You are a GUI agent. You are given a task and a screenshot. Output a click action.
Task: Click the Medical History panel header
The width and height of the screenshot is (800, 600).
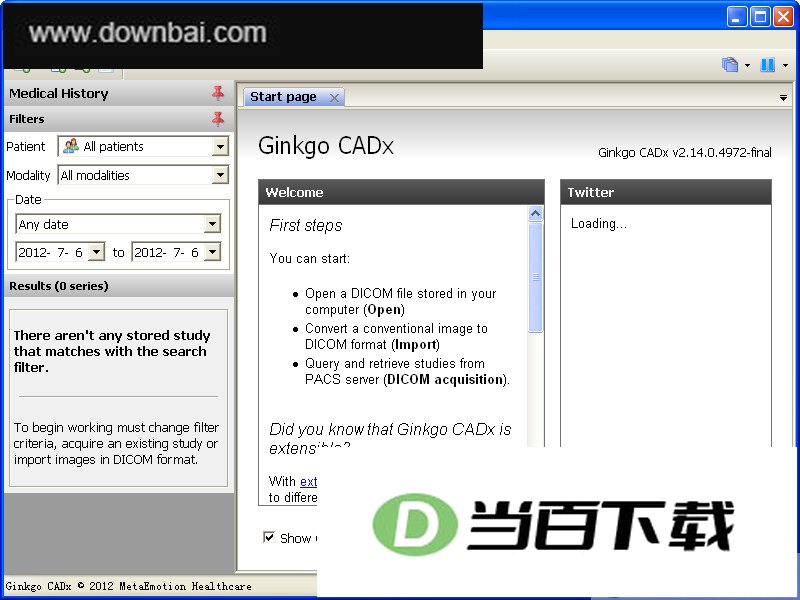pos(119,93)
